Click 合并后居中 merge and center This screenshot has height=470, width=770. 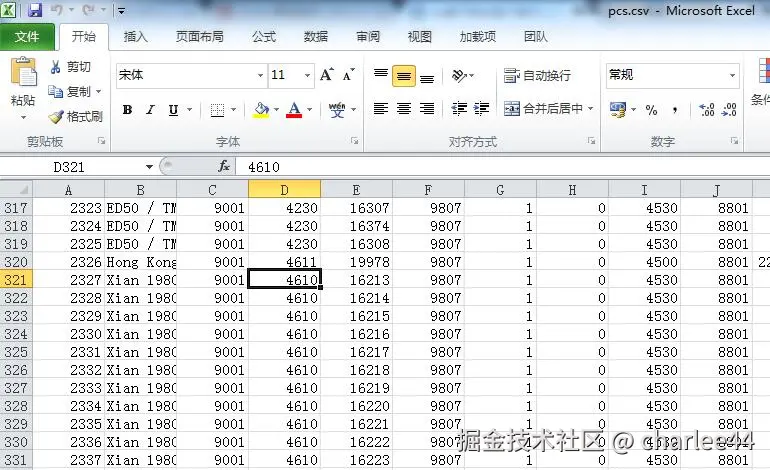544,109
